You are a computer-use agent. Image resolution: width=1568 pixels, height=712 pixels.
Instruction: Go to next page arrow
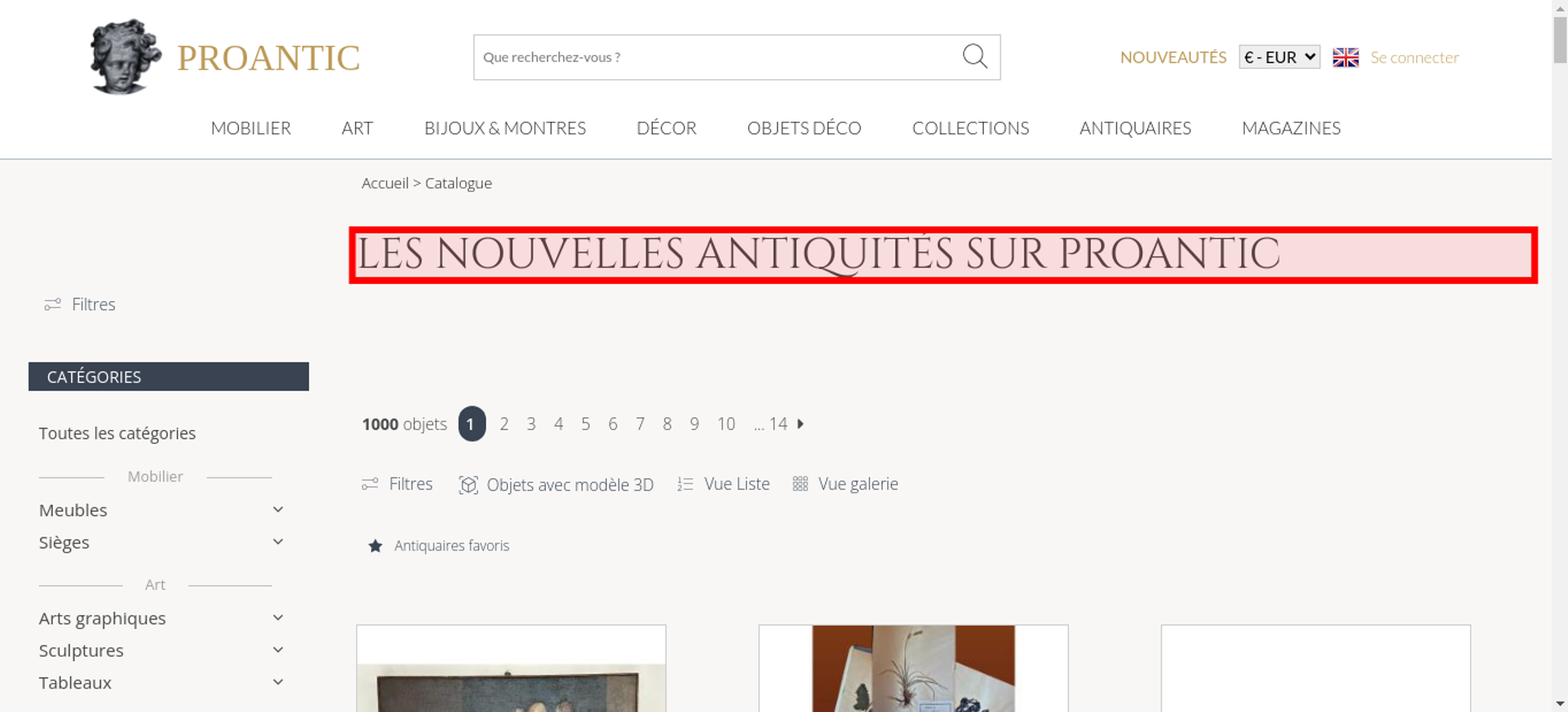tap(800, 424)
